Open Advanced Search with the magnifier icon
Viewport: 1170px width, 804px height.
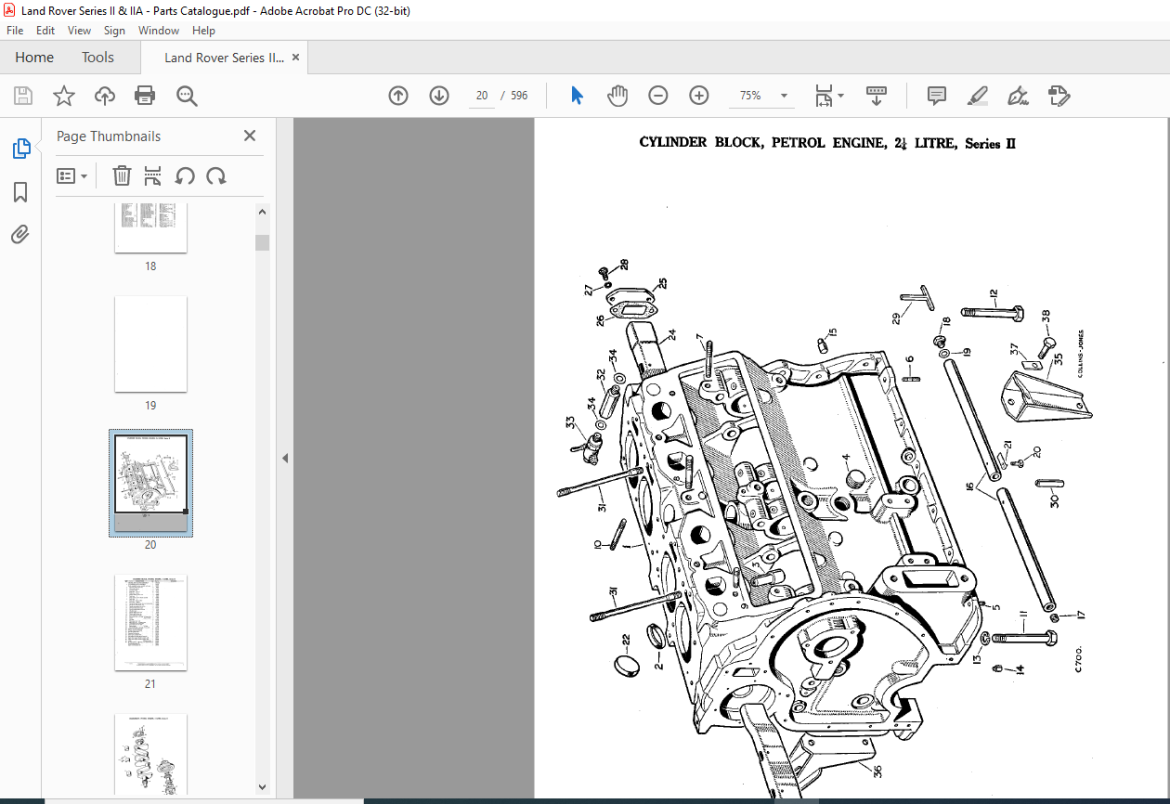point(186,95)
